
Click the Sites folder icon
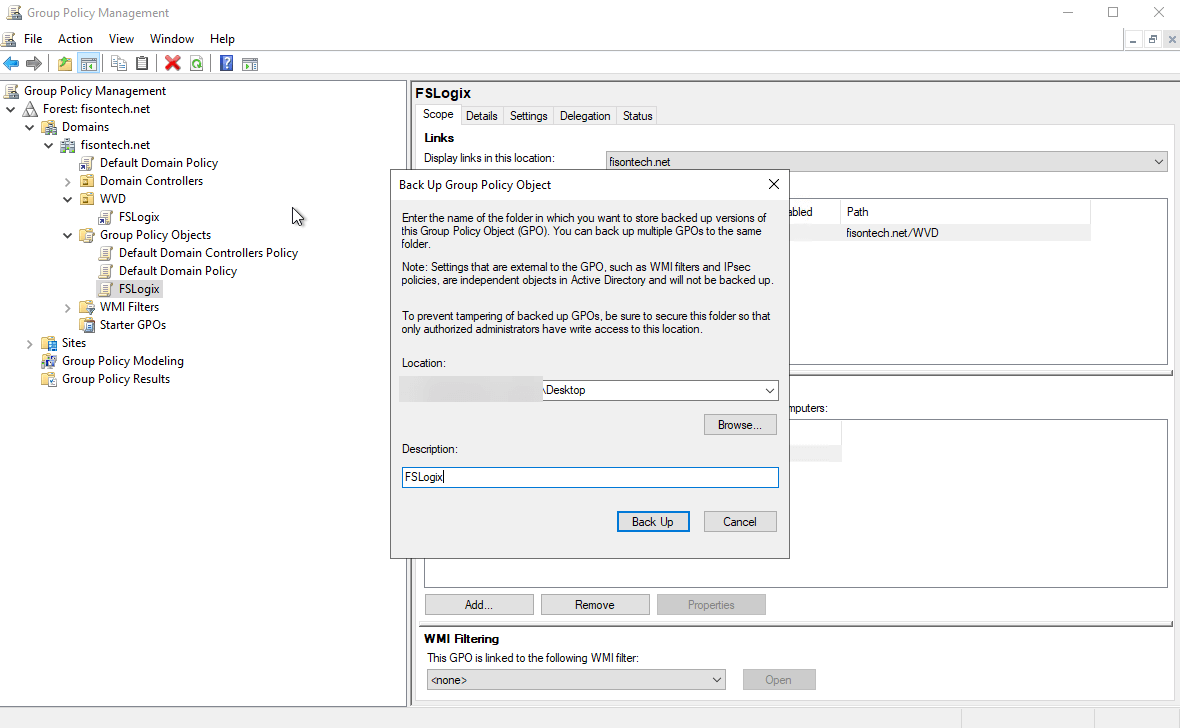[x=49, y=343]
